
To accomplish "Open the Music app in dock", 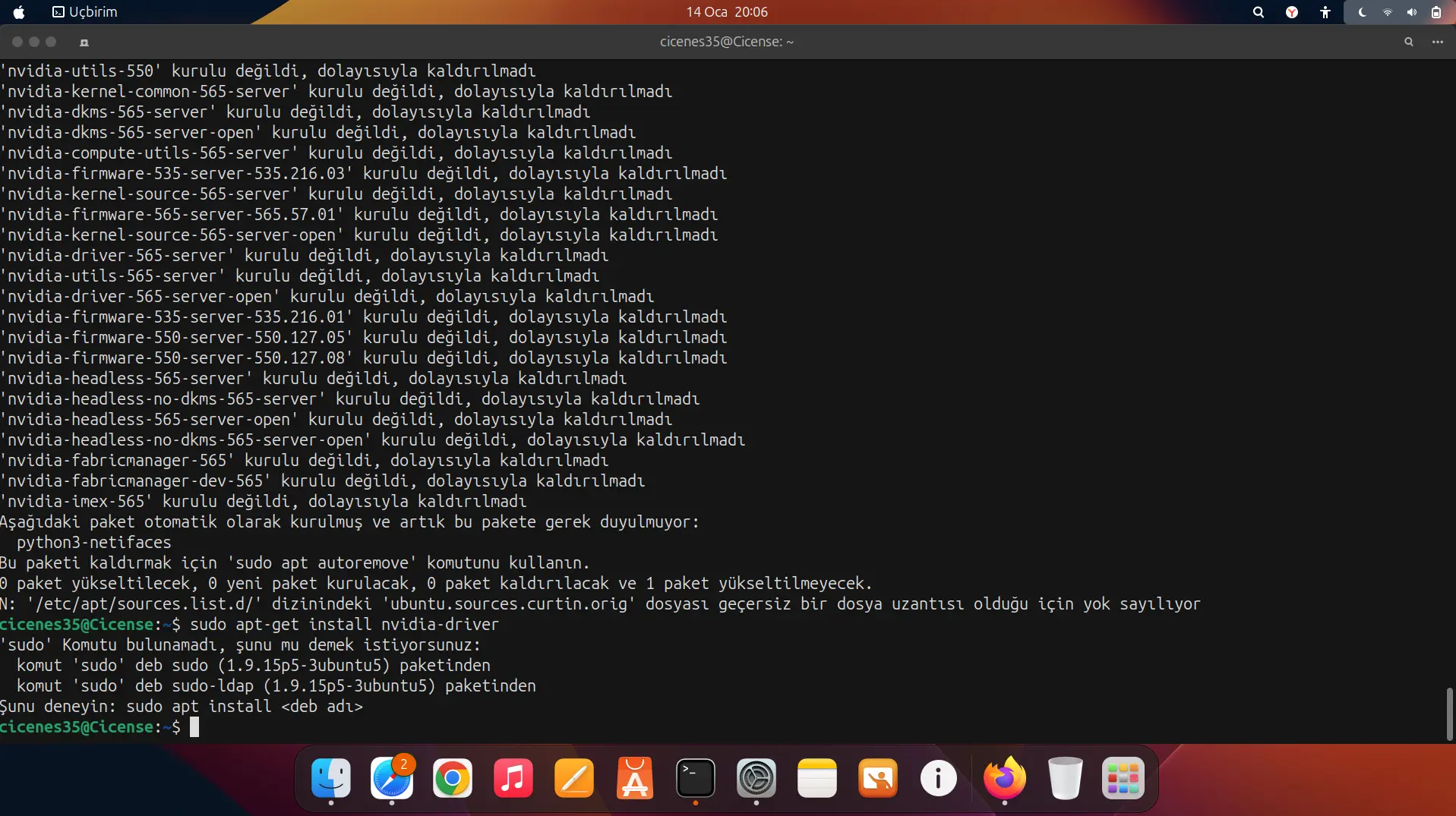I will click(513, 778).
